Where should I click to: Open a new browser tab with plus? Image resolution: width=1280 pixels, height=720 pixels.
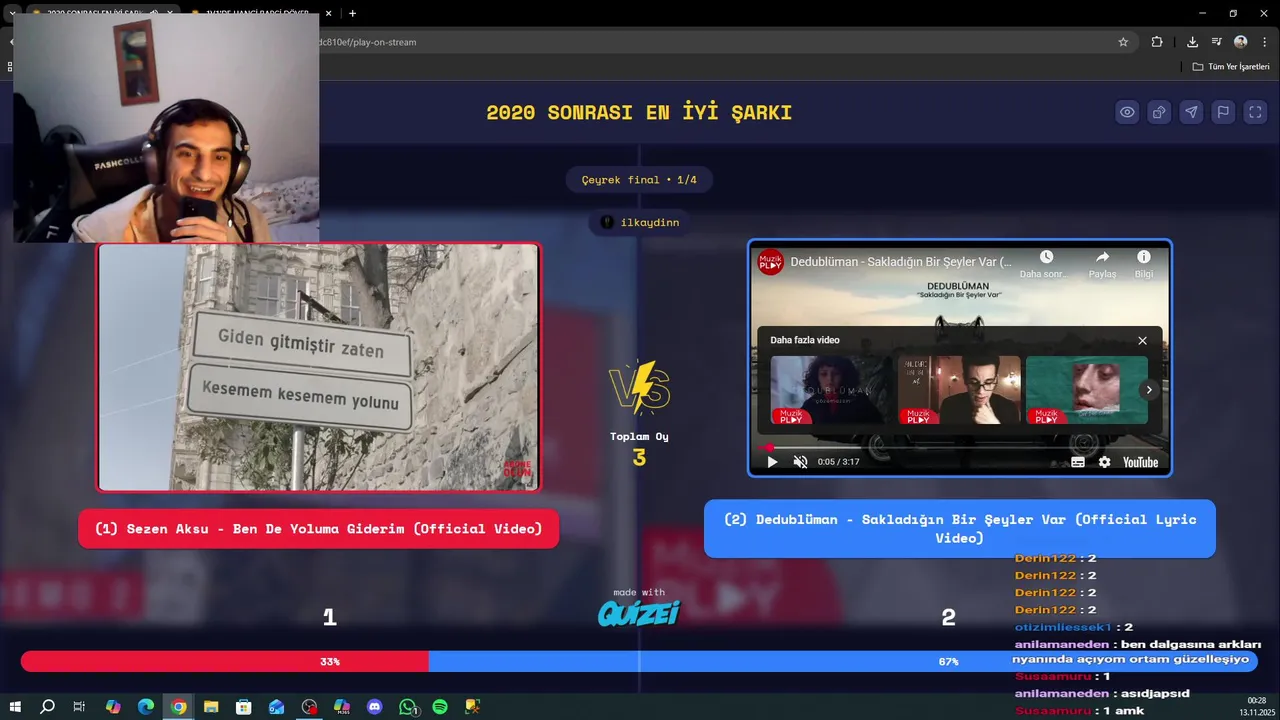coord(352,13)
